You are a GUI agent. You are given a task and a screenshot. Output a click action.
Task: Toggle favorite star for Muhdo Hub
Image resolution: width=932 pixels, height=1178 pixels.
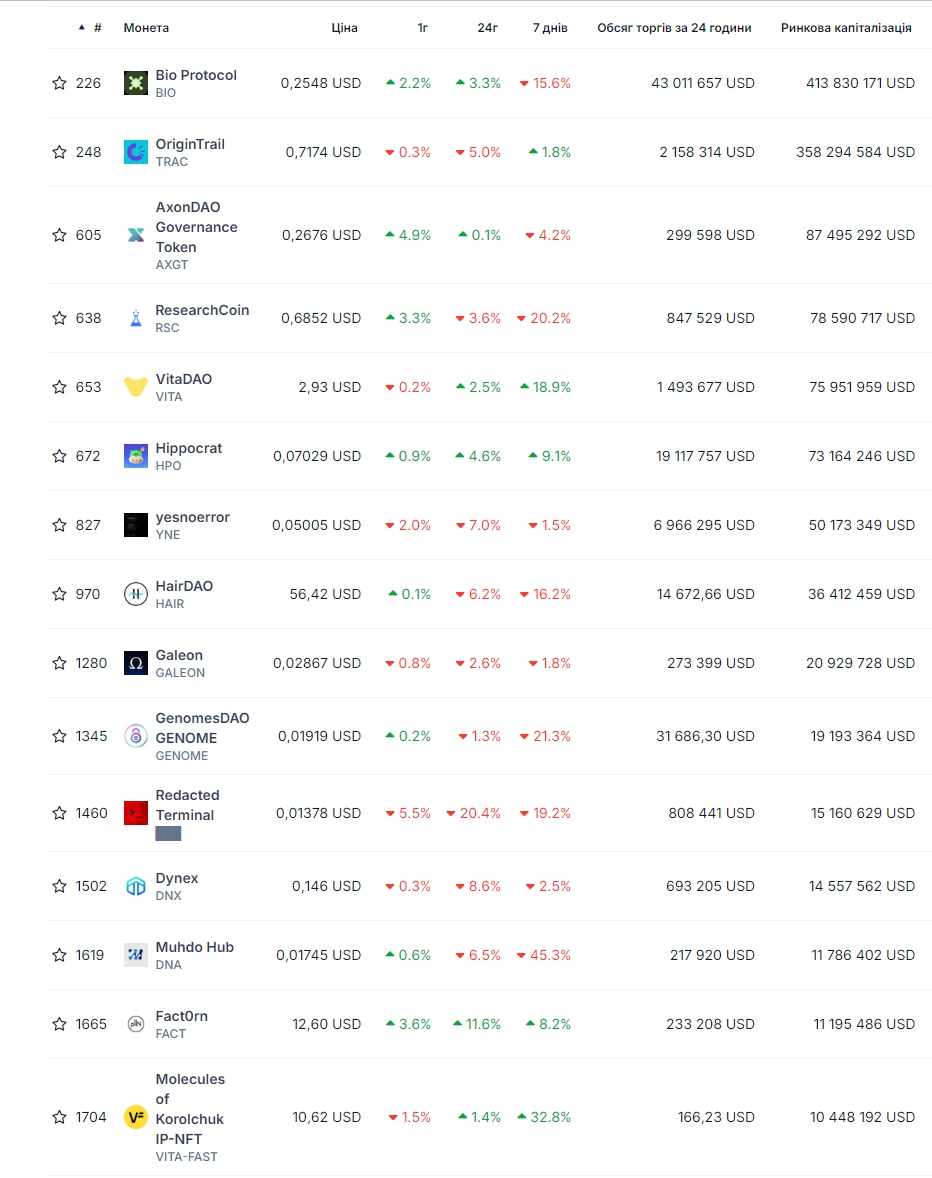click(x=59, y=955)
